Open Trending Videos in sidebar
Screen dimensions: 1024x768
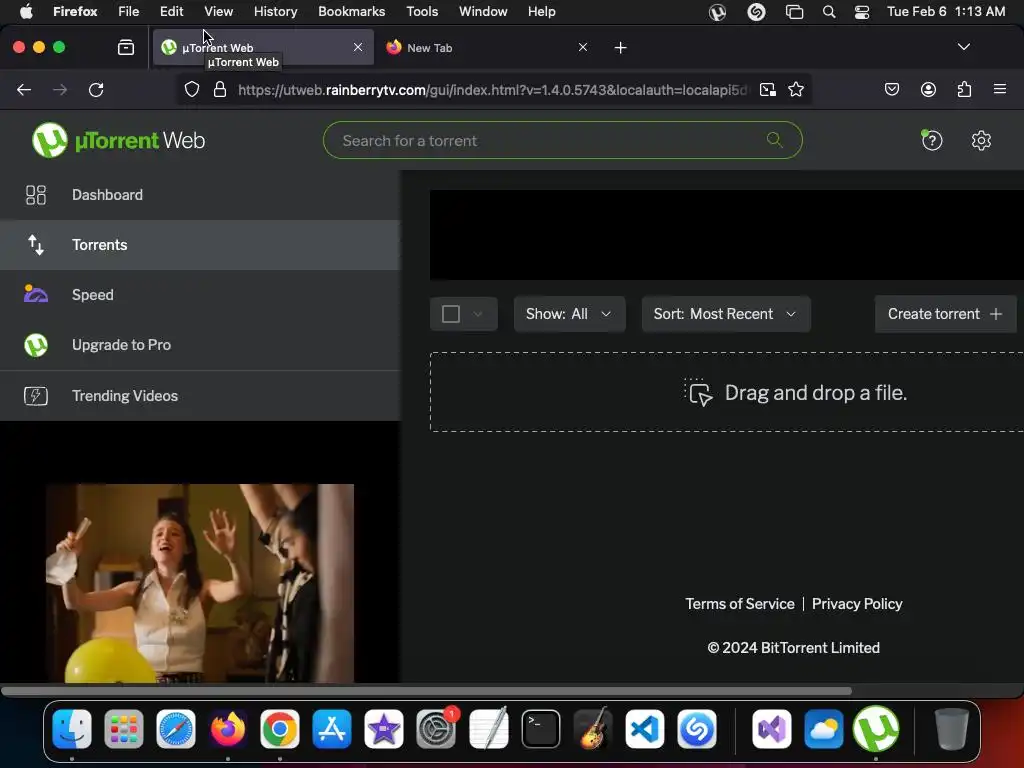(x=200, y=396)
